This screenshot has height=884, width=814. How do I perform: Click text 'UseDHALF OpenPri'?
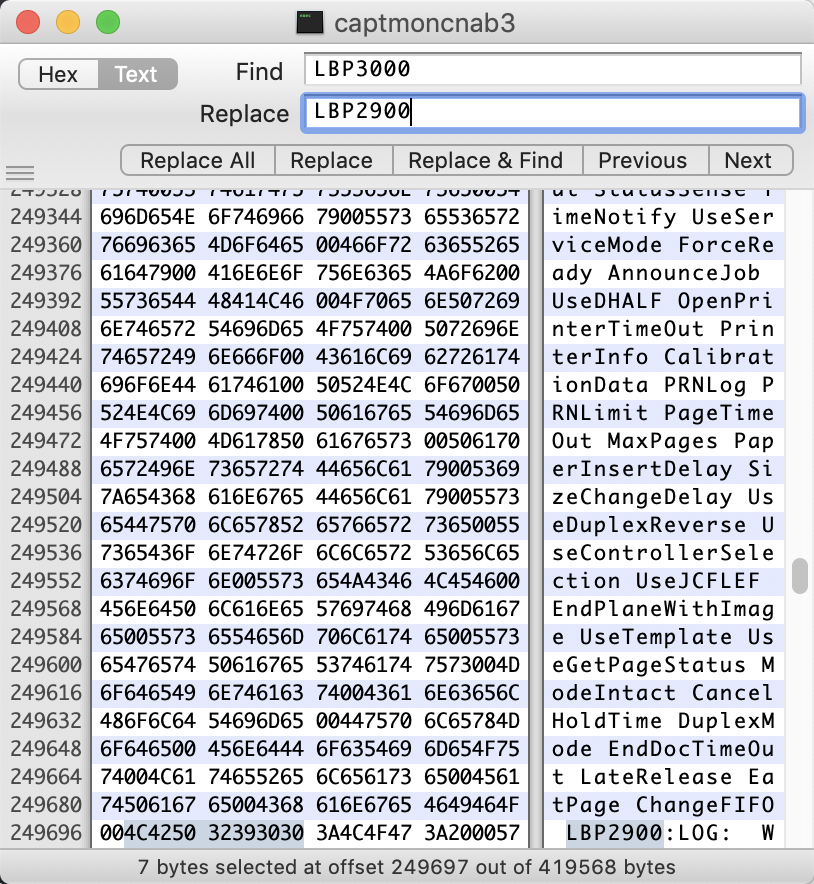coord(662,301)
